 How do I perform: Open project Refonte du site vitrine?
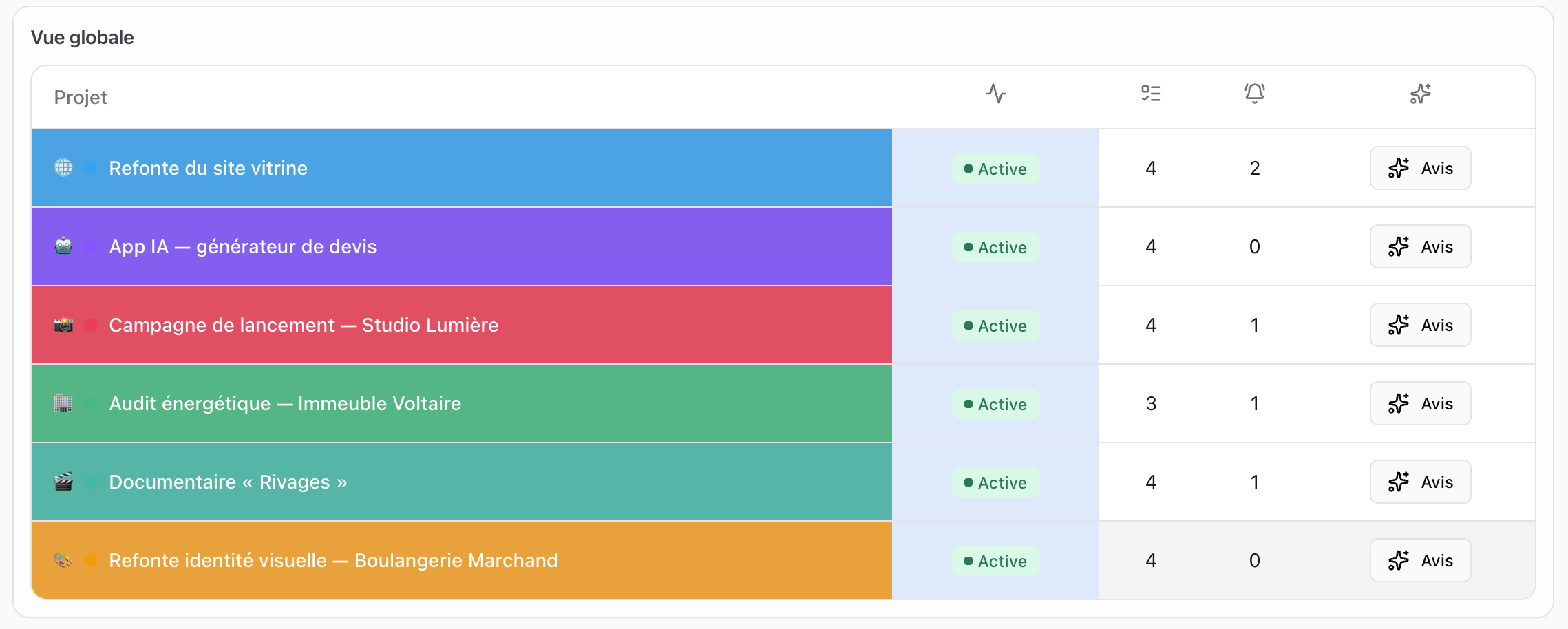click(x=208, y=168)
